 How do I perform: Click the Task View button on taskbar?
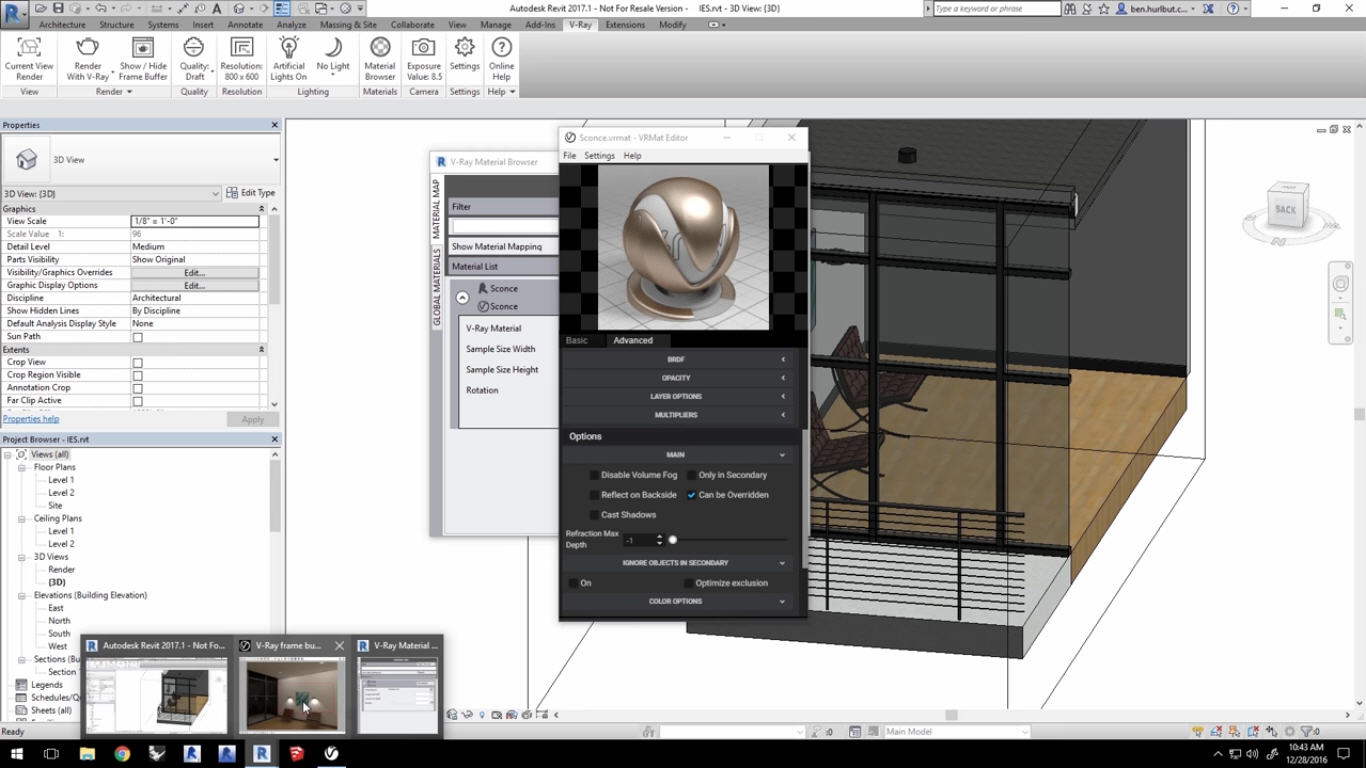[52, 754]
